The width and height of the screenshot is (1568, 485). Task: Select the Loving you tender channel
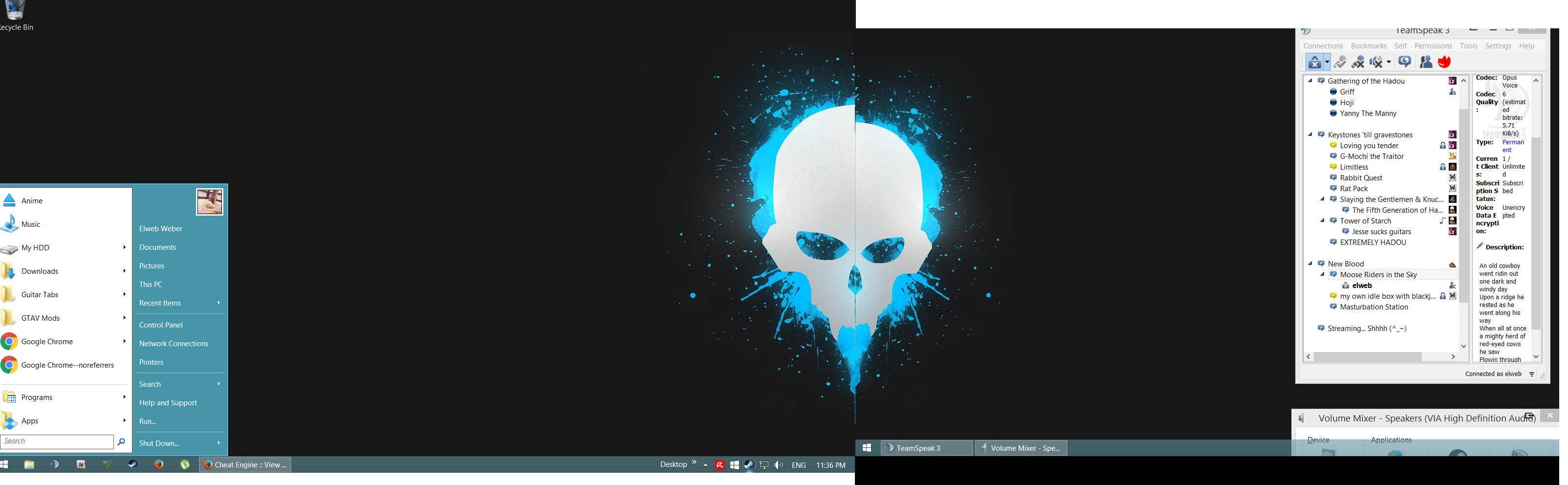click(x=1369, y=146)
